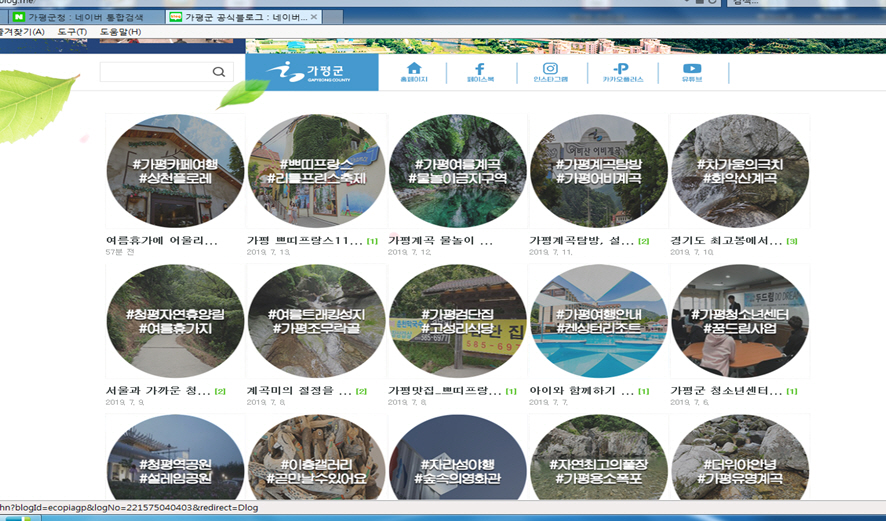Image resolution: width=886 pixels, height=521 pixels.
Task: Open #쁘띠프랑스 #리틀프린스축제 thumbnail
Action: (316, 171)
